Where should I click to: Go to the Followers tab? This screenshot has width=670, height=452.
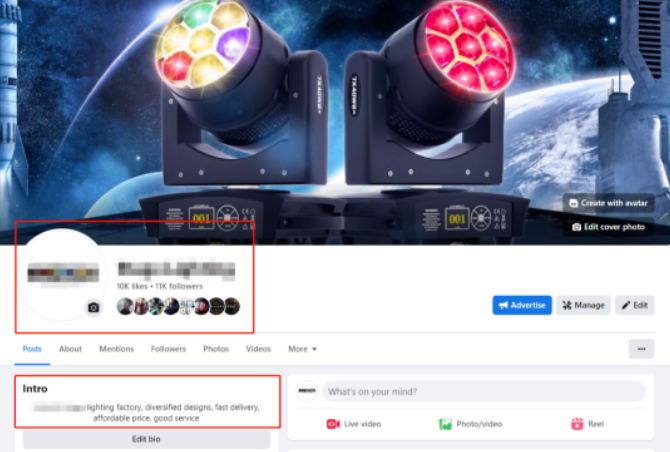click(x=168, y=349)
